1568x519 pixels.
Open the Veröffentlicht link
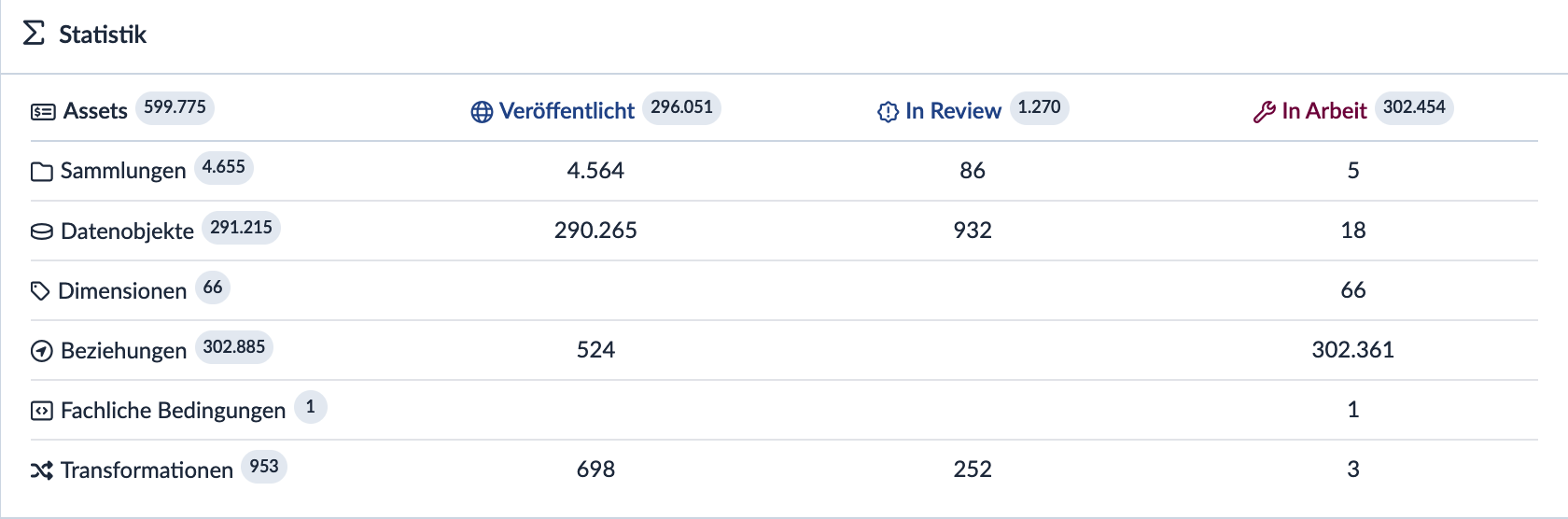point(567,111)
